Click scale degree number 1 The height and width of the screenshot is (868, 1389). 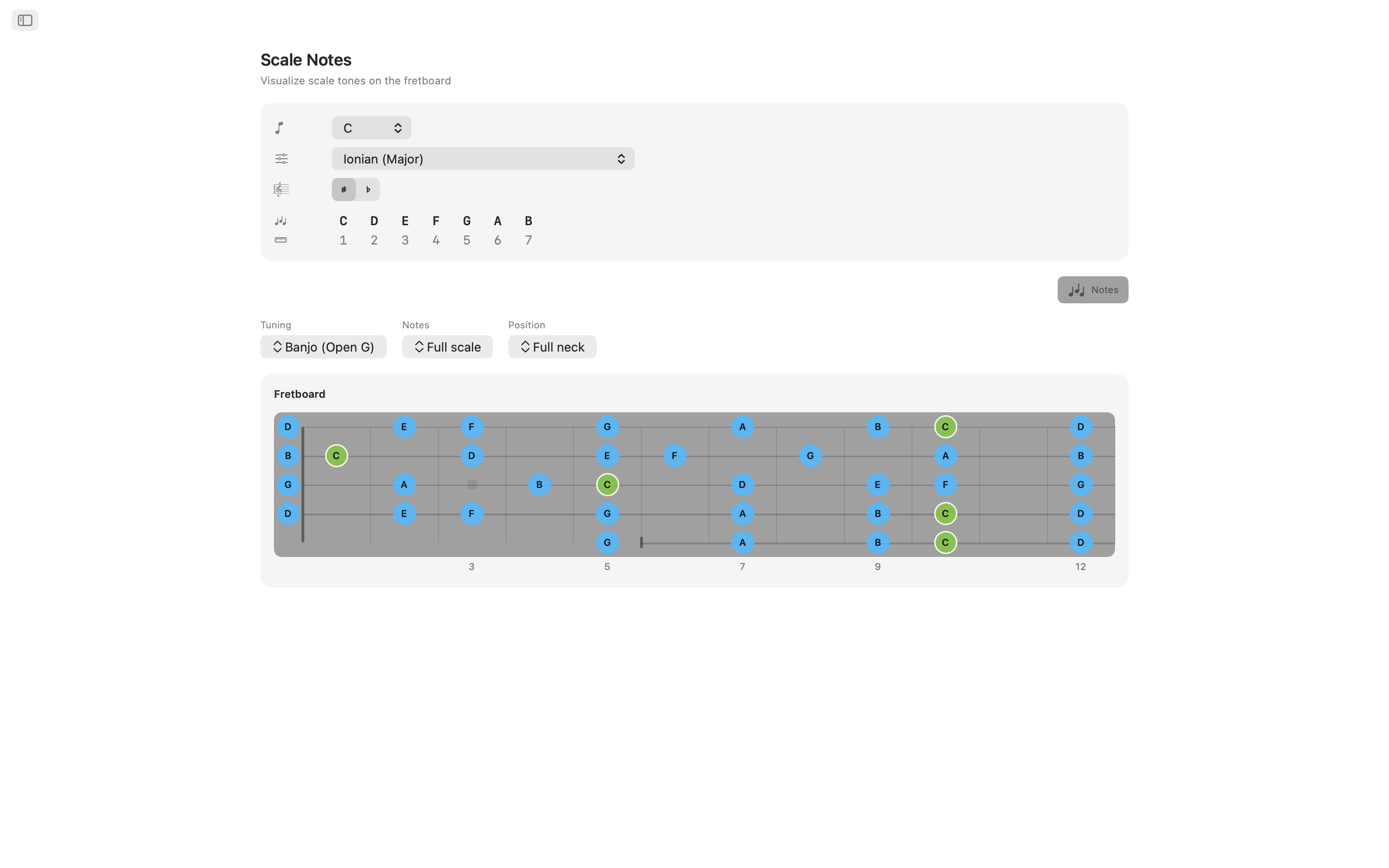click(x=343, y=241)
